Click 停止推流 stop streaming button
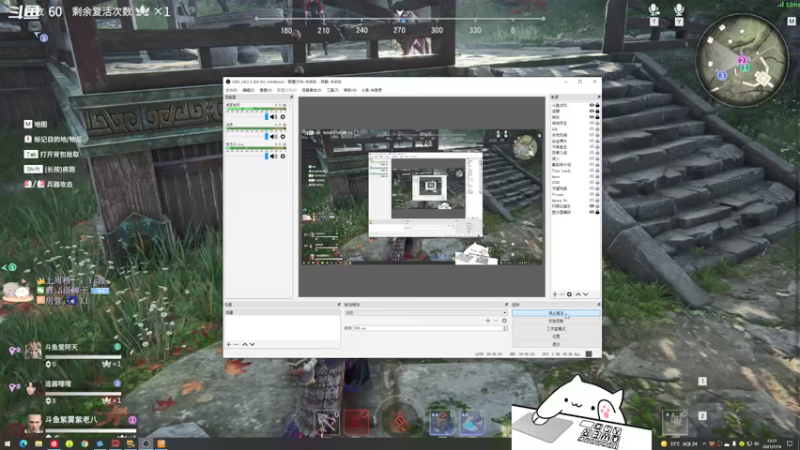Image resolution: width=800 pixels, height=450 pixels. (556, 313)
